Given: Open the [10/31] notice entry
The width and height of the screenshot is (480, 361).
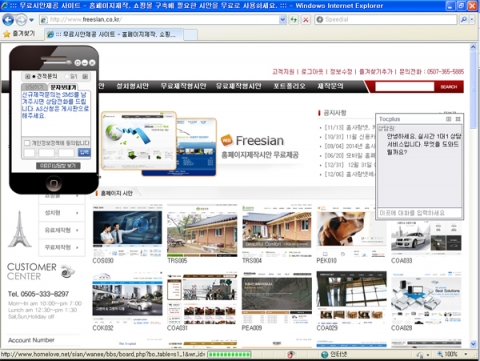Looking at the screenshot, I should pyautogui.click(x=350, y=137).
